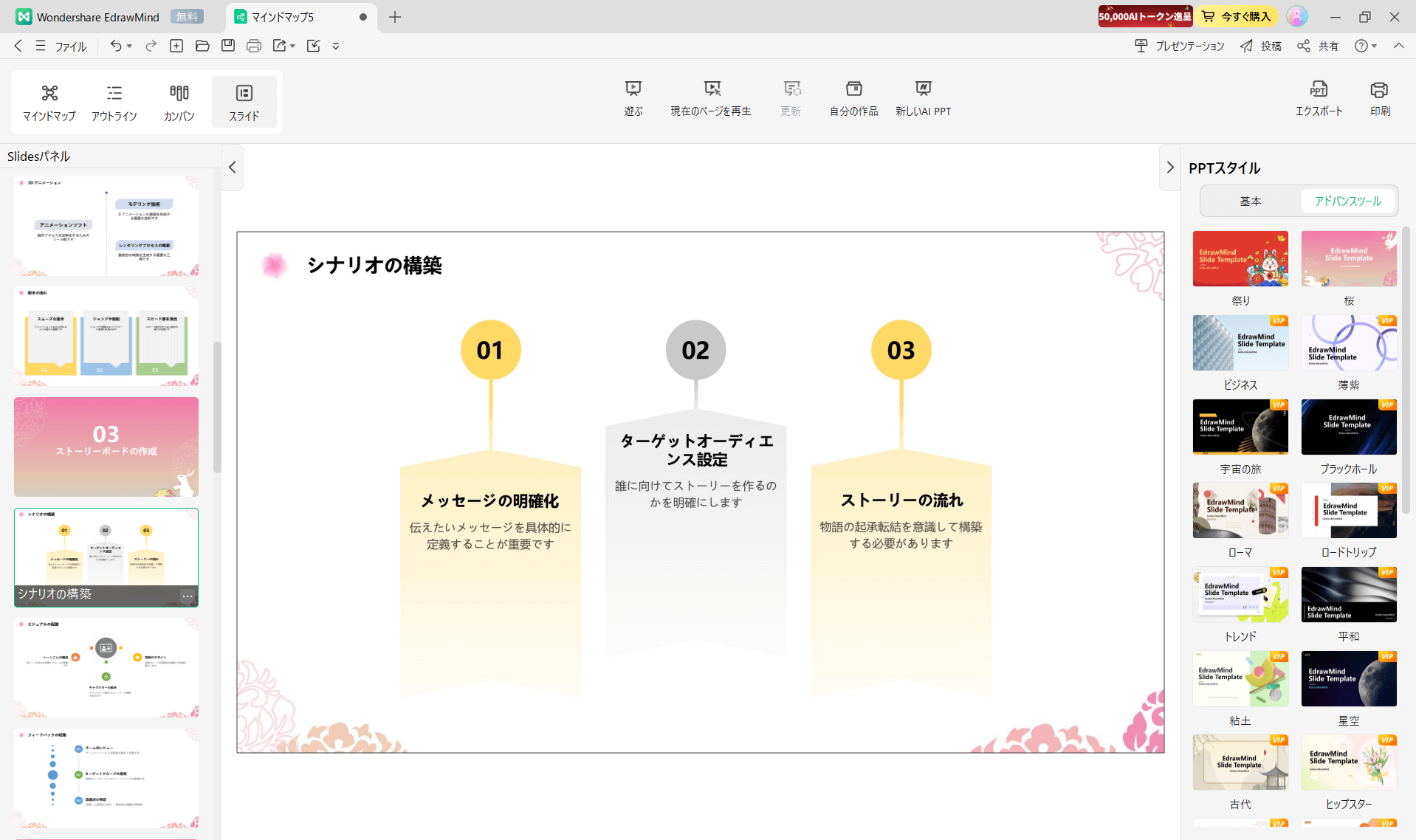Viewport: 1416px width, 840px height.
Task: Click the back arrow icon in top toolbar
Action: tap(18, 46)
